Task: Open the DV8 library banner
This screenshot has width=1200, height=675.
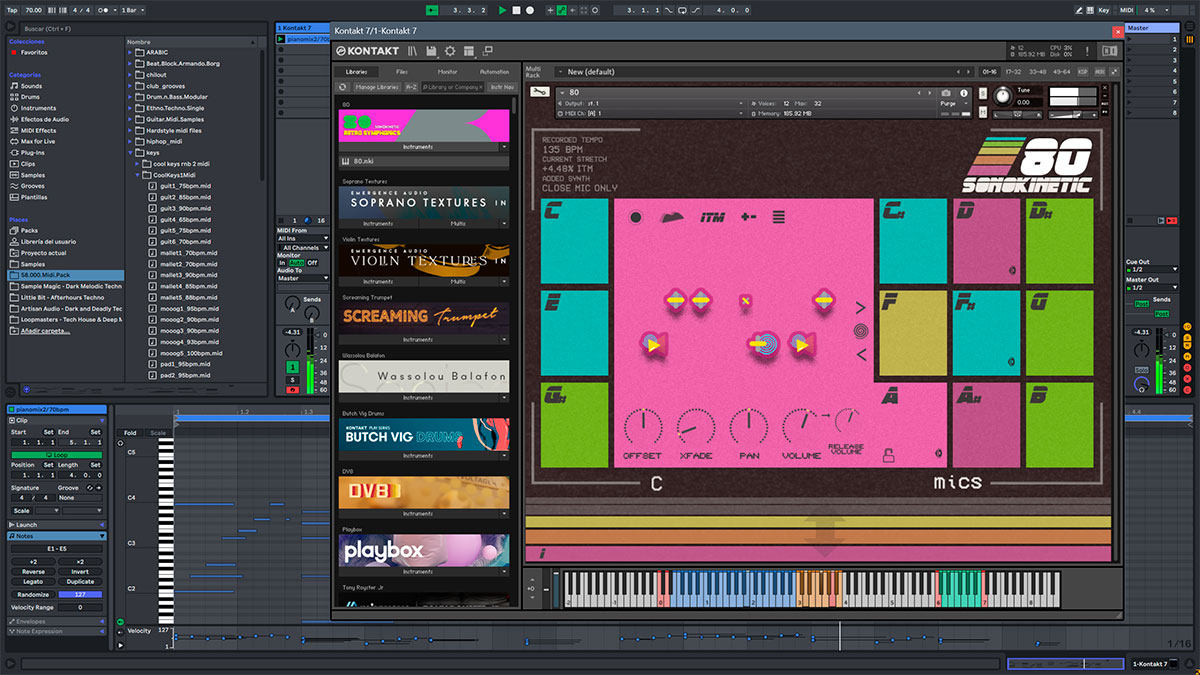Action: pos(424,491)
